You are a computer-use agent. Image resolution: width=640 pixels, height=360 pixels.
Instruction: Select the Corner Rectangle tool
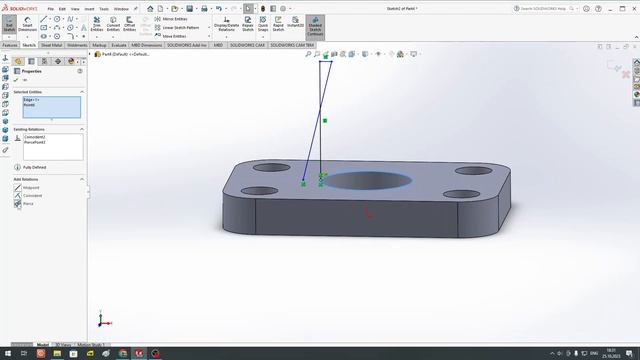pos(43,28)
